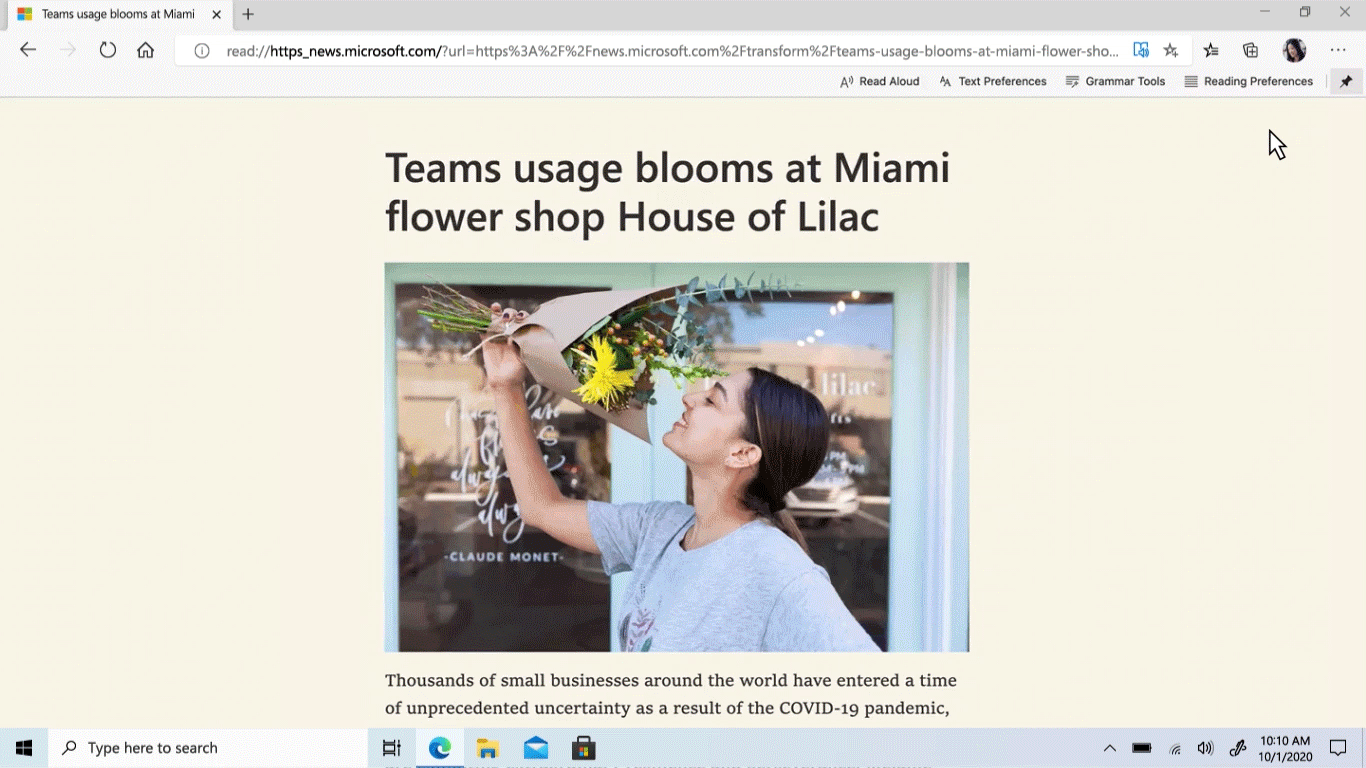Open the browser Settings and more menu
This screenshot has width=1366, height=768.
click(1337, 49)
